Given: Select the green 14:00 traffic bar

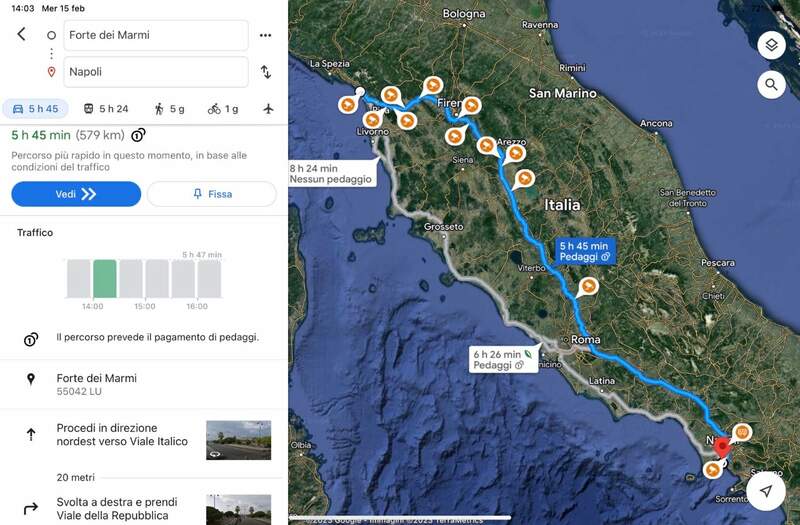Looking at the screenshot, I should (x=105, y=278).
